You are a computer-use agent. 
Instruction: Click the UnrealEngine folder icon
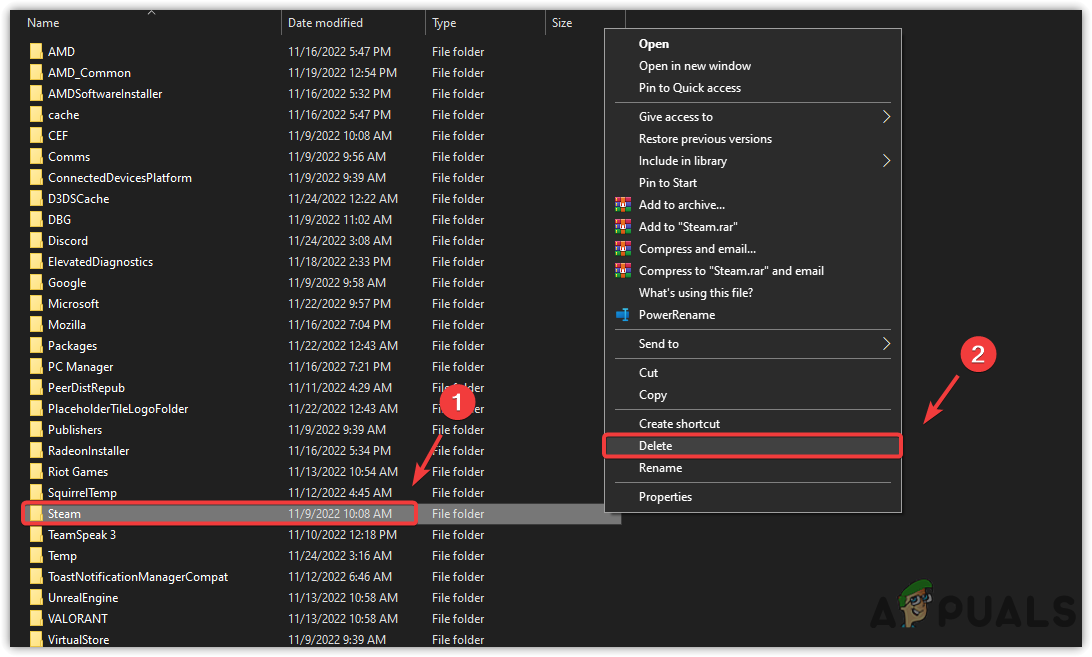pyautogui.click(x=34, y=597)
